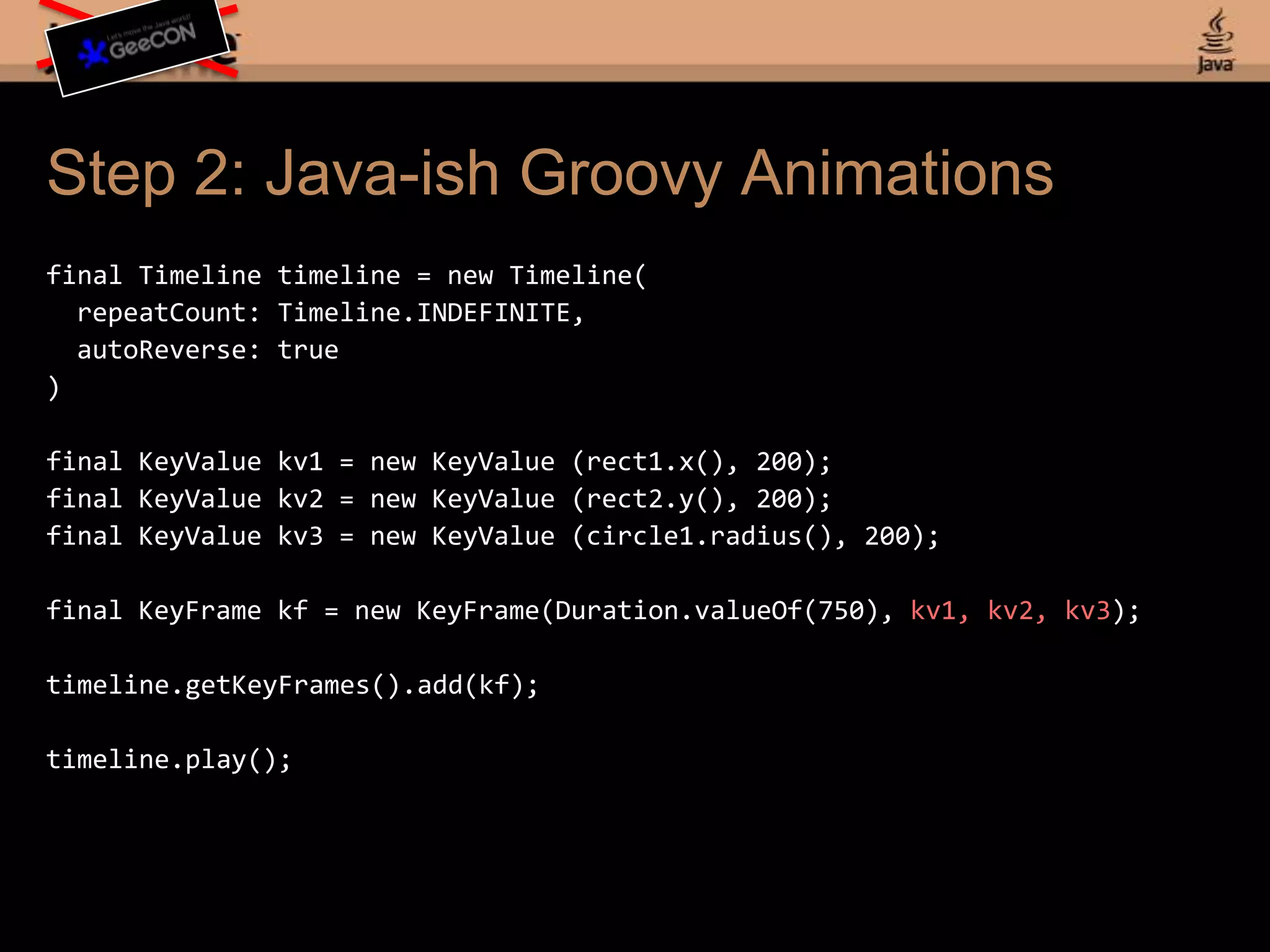The image size is (1270, 952).
Task: Click the 'timeline.play();' code line
Action: tap(169, 760)
